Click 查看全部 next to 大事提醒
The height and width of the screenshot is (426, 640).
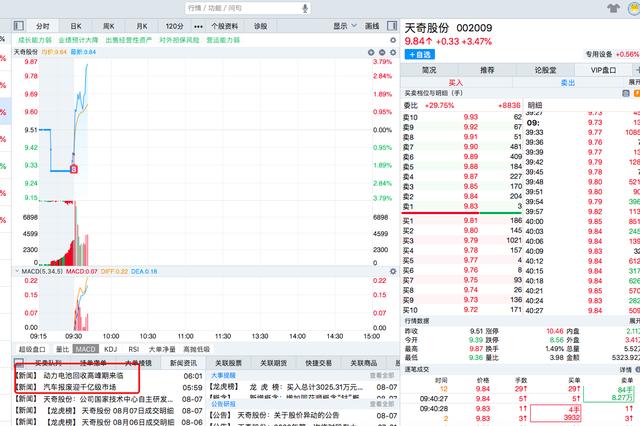382,375
